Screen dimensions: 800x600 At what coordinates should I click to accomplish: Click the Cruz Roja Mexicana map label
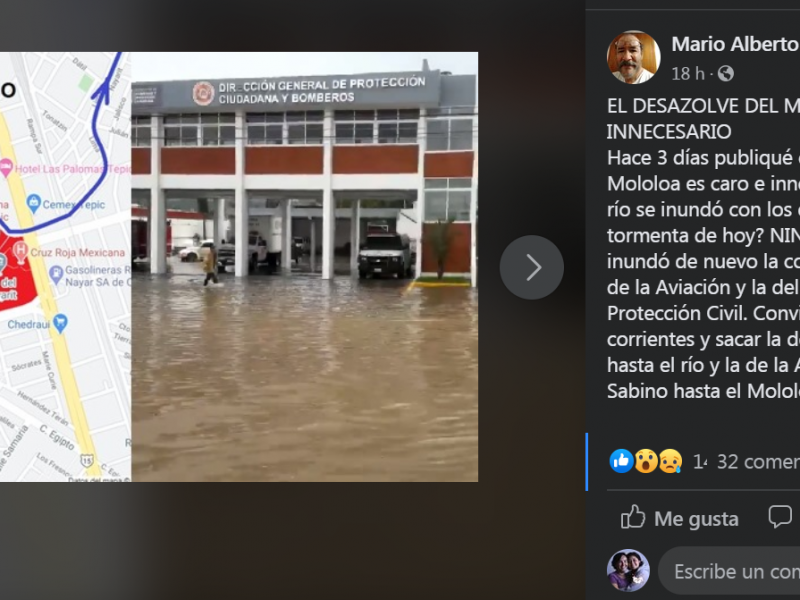pyautogui.click(x=77, y=253)
